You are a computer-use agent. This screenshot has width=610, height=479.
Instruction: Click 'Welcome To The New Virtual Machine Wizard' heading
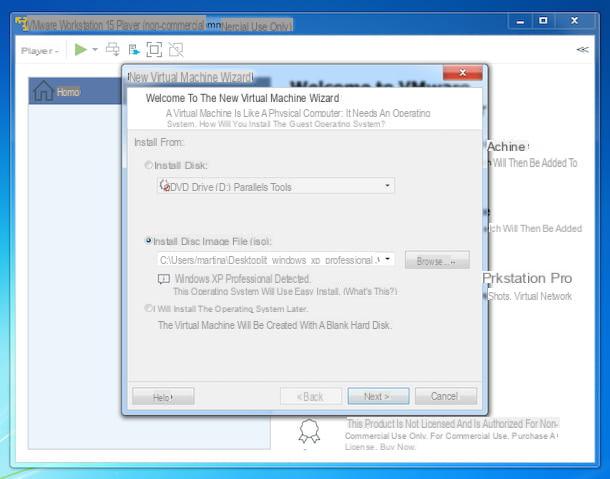242,98
